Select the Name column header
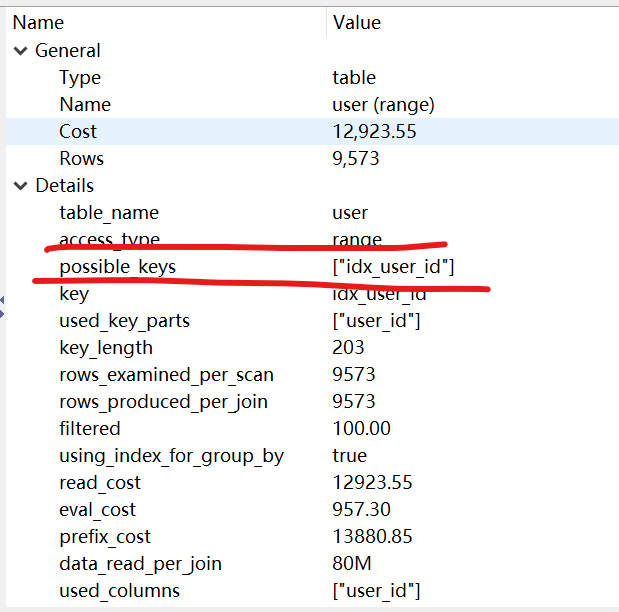 click(x=38, y=23)
